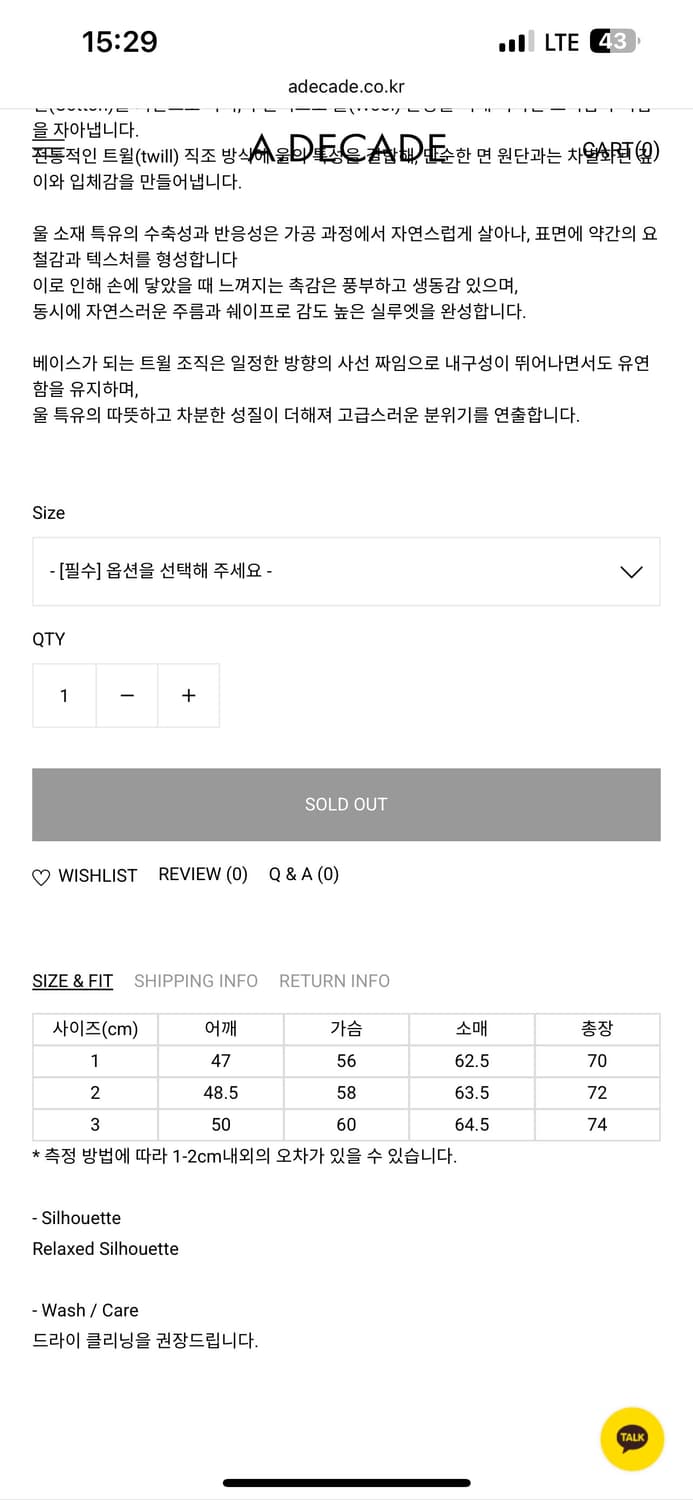The height and width of the screenshot is (1500, 693).
Task: Decrease quantity with the minus button
Action: pos(127,695)
